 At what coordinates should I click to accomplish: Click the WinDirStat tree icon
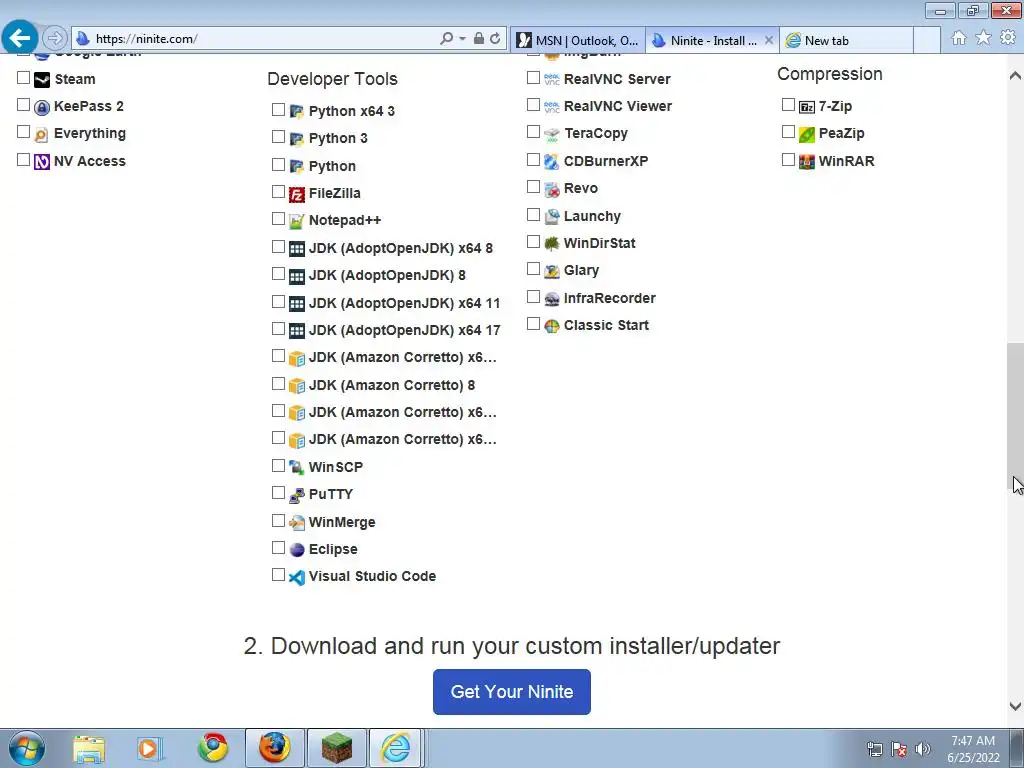click(x=552, y=244)
